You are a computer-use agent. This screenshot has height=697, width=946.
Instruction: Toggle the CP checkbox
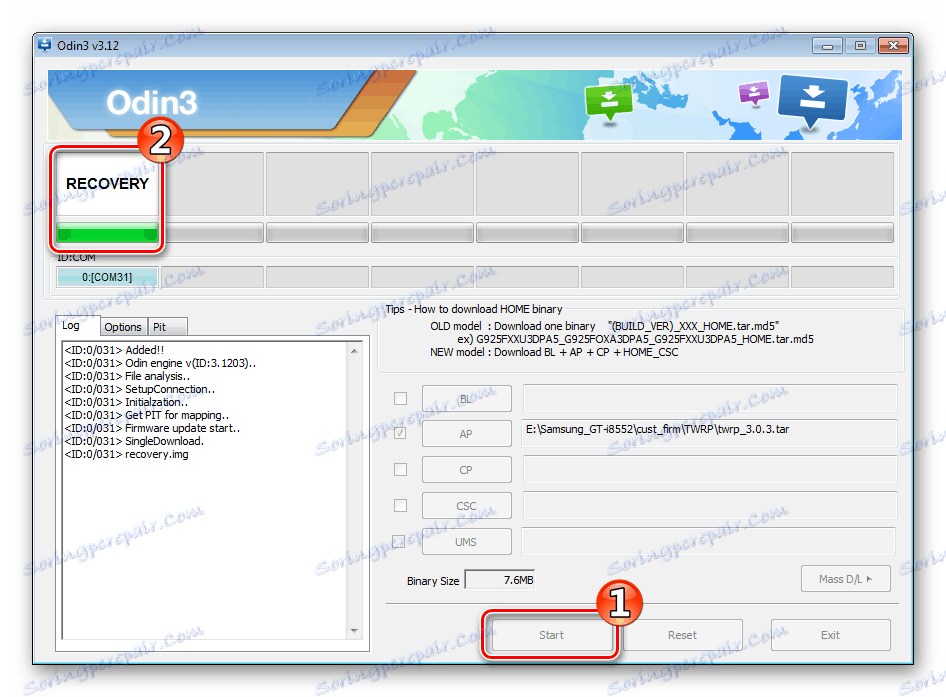coord(400,469)
